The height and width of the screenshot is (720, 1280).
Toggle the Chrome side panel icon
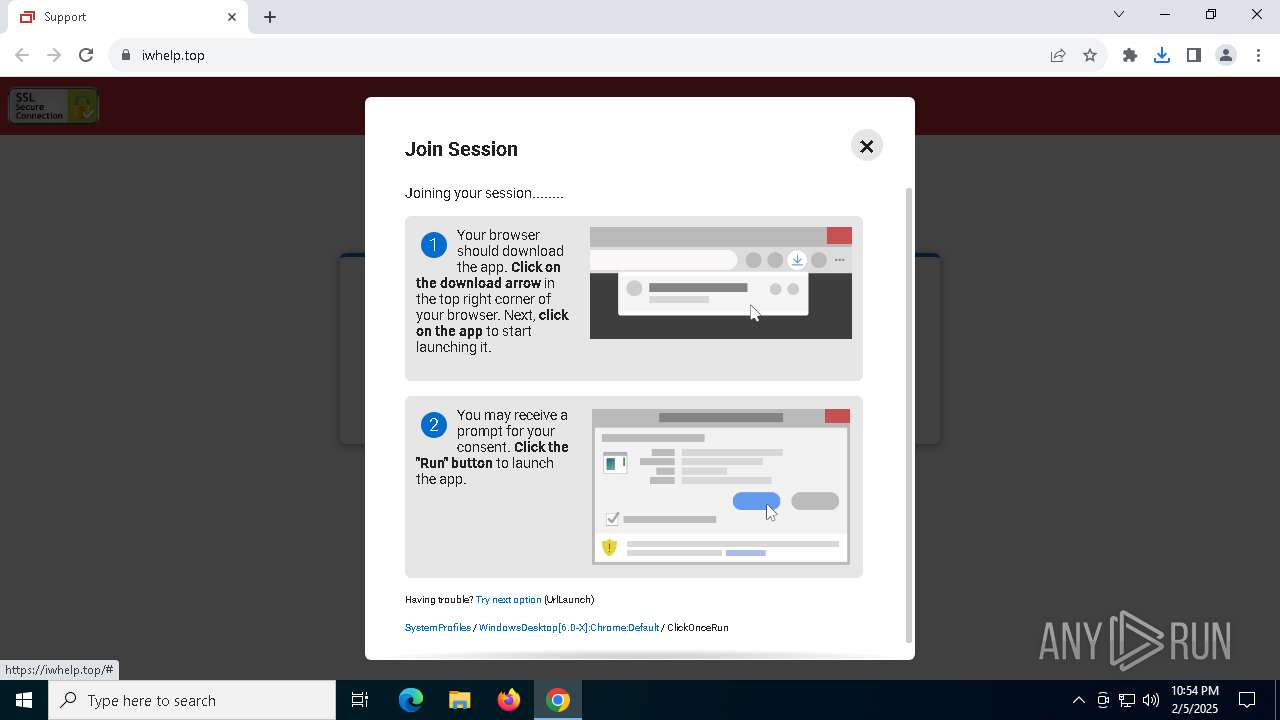pyautogui.click(x=1194, y=55)
